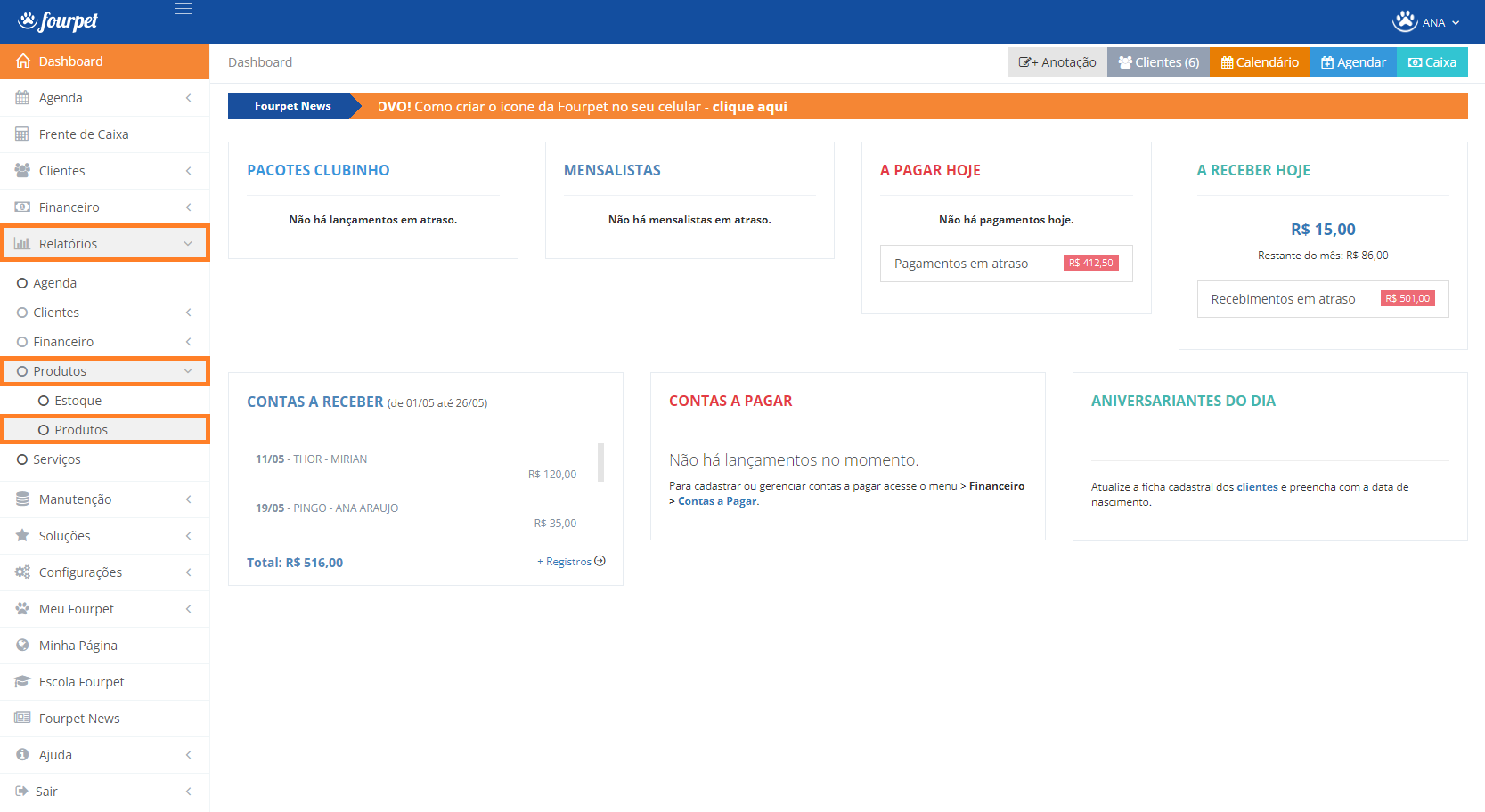Screen dimensions: 1485x812
Task: Click the 11/05 - THOR - MIRIAN entry
Action: [x=311, y=459]
